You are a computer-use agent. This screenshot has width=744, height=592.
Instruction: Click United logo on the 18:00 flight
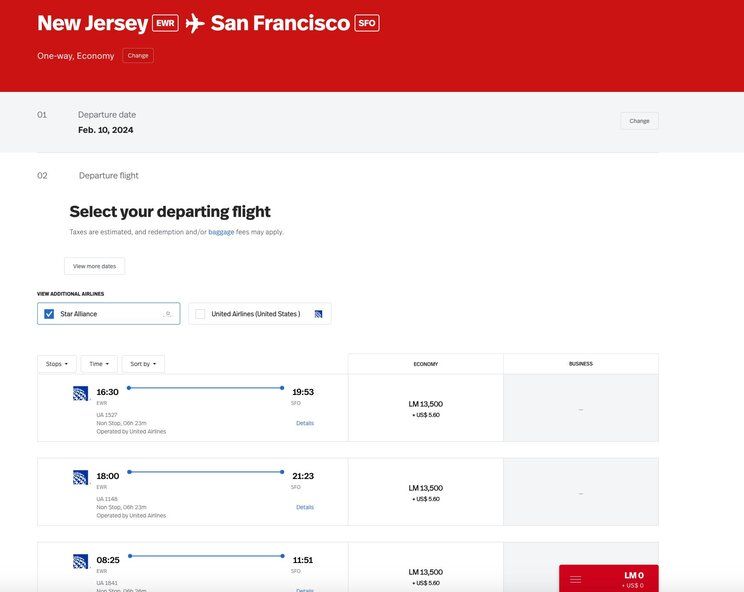pos(81,478)
